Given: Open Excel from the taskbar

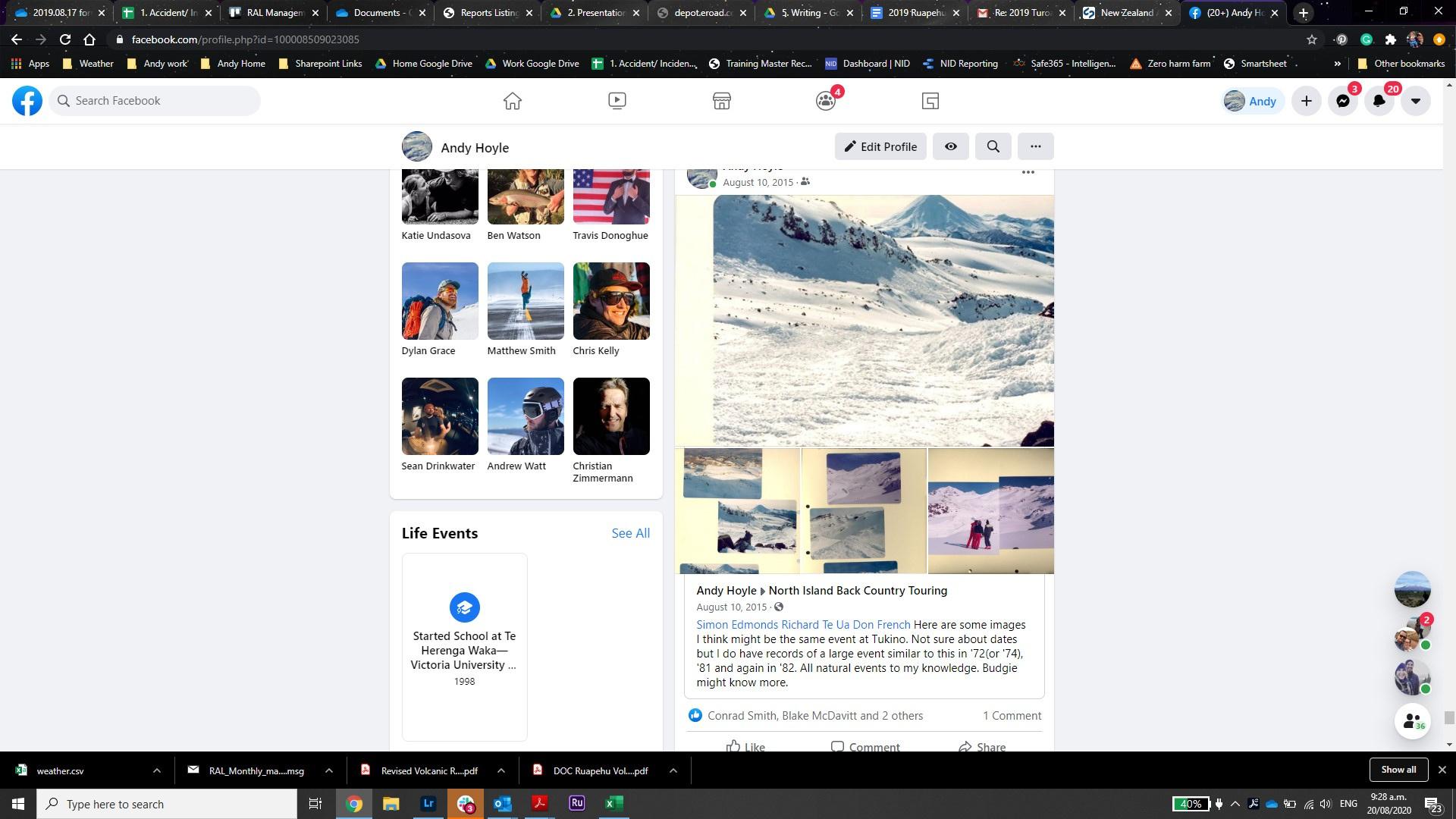Looking at the screenshot, I should [x=614, y=804].
